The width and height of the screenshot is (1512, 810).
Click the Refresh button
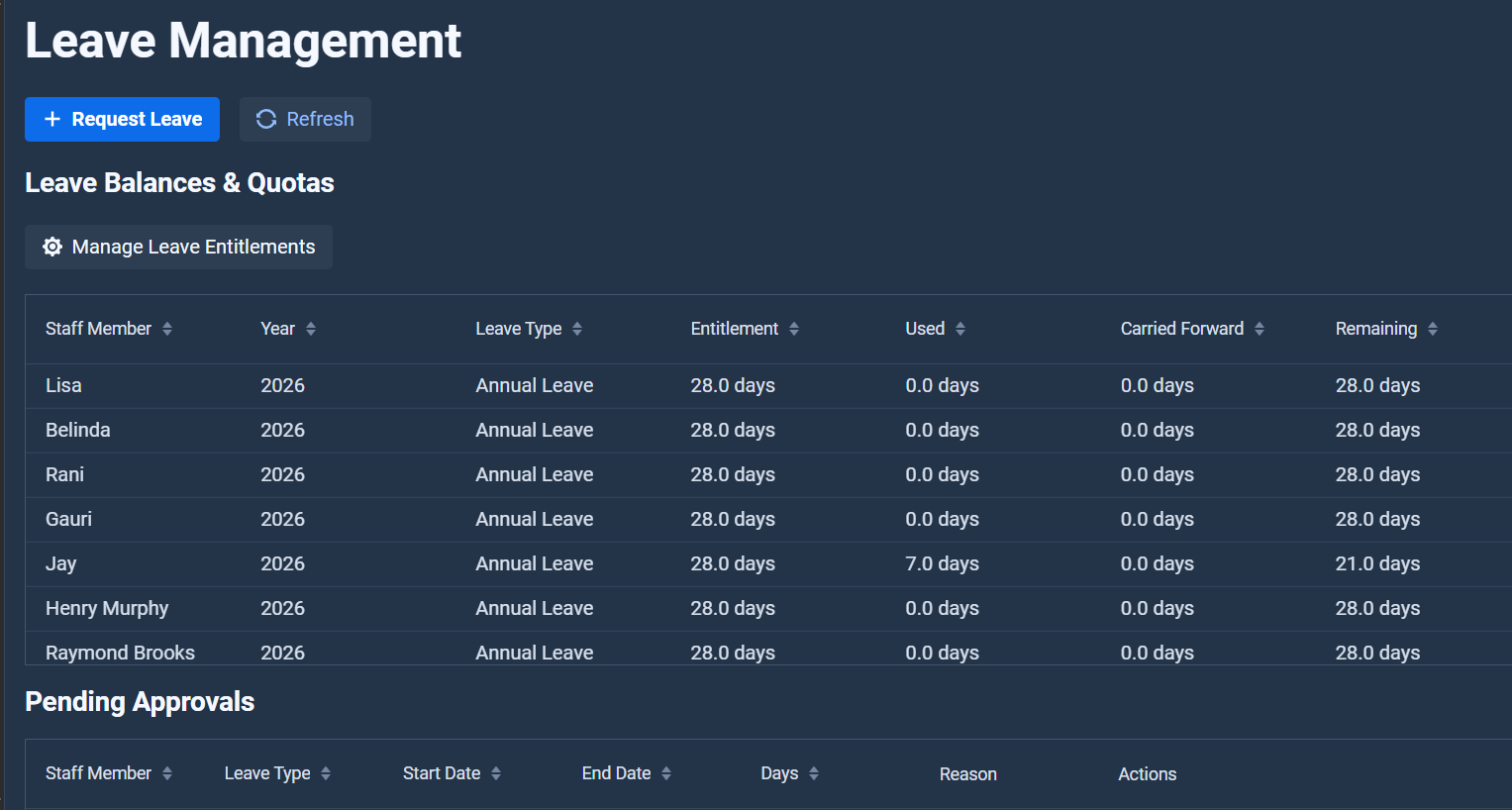(305, 118)
